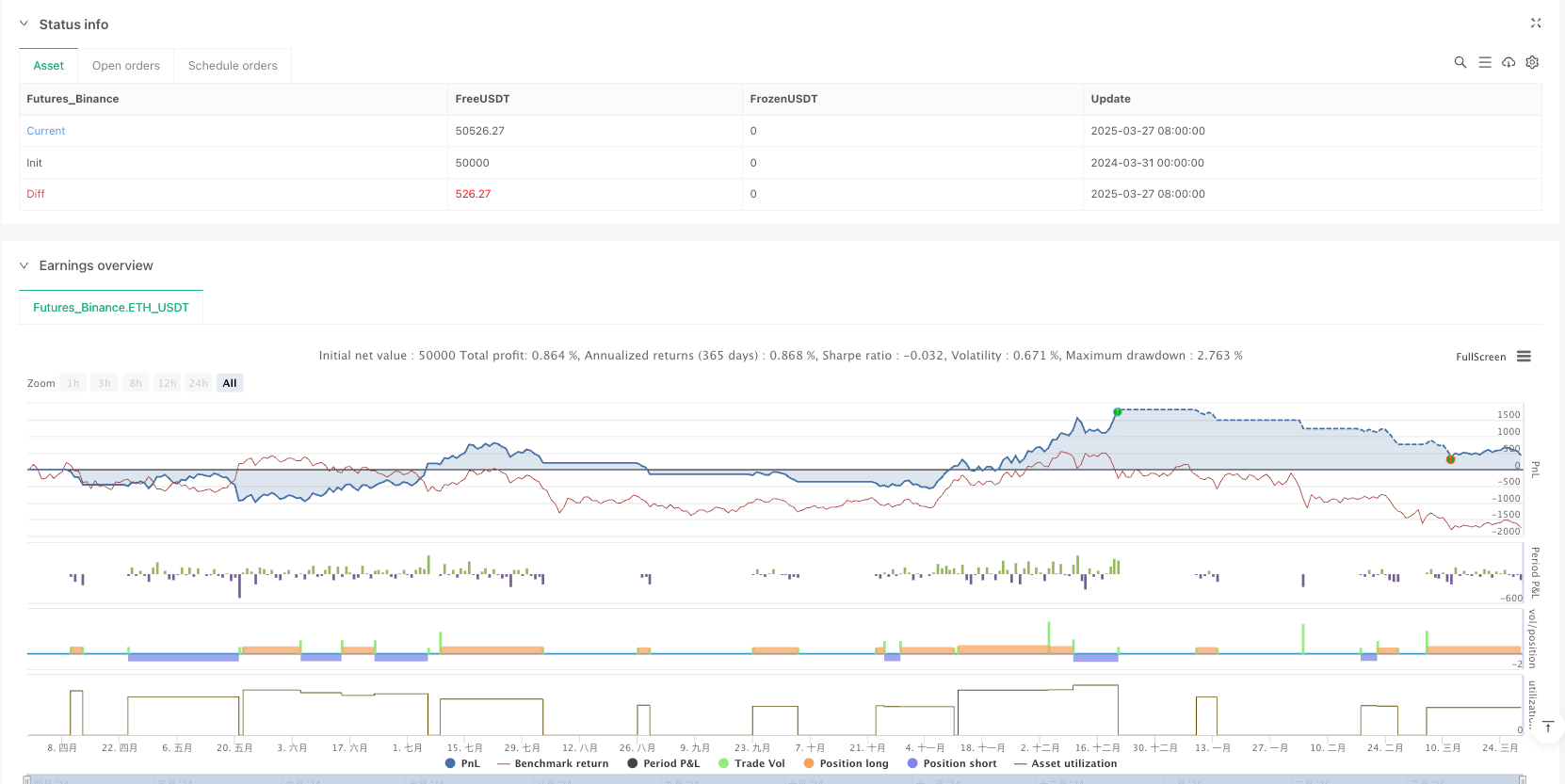The height and width of the screenshot is (784, 1565).
Task: Click the green peak marker on chart
Action: 1118,412
